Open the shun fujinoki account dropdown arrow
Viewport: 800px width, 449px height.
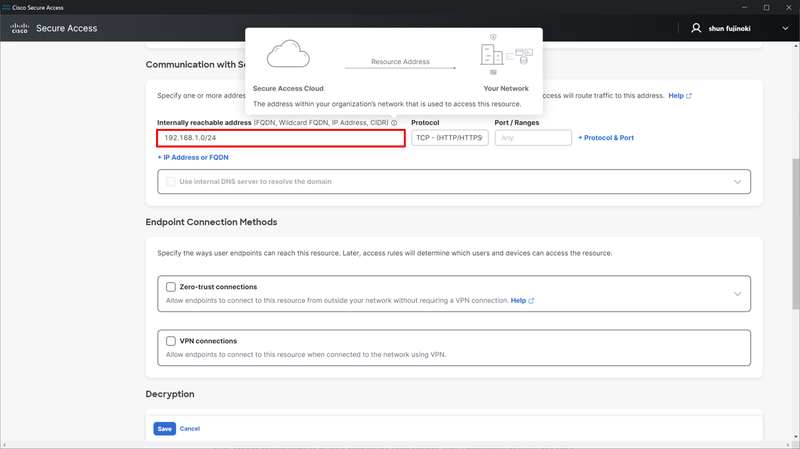(x=785, y=29)
